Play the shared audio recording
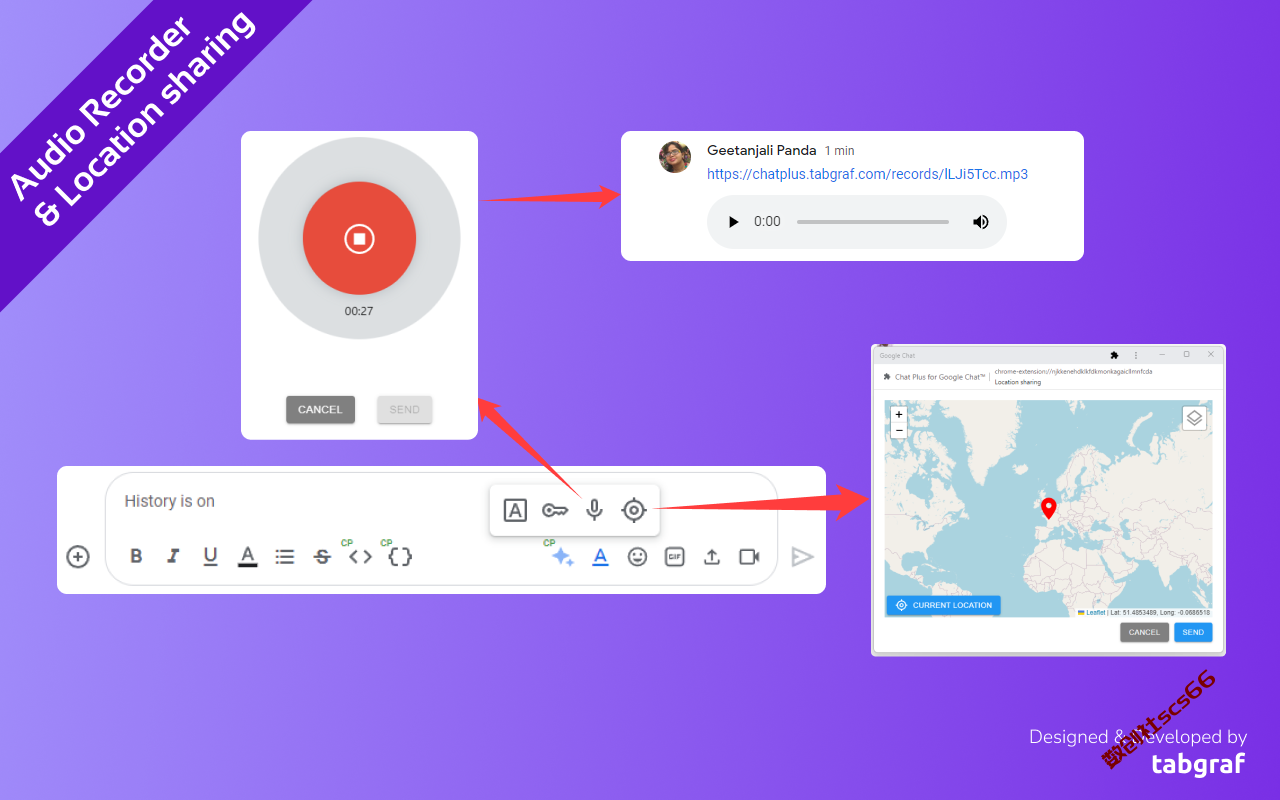This screenshot has width=1280, height=800. click(733, 222)
